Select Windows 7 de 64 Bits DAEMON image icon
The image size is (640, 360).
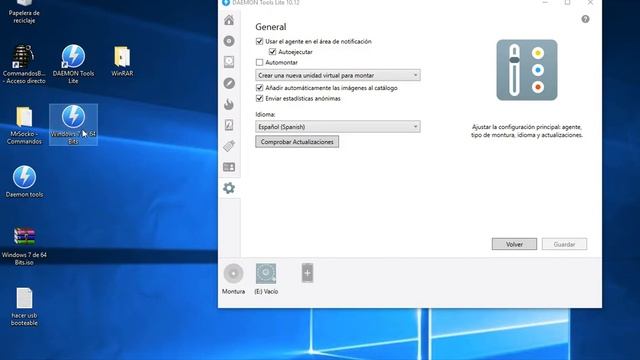pos(73,125)
